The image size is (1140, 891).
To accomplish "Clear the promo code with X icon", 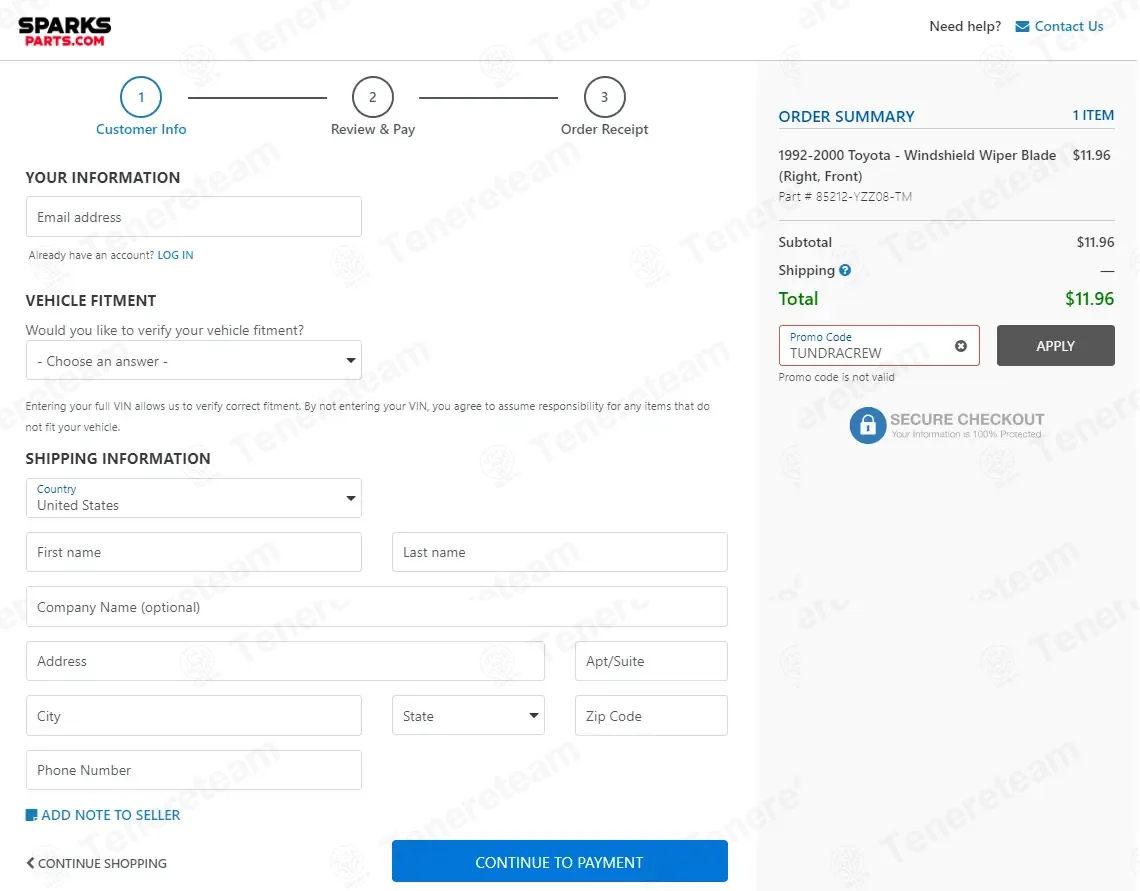I will click(960, 346).
